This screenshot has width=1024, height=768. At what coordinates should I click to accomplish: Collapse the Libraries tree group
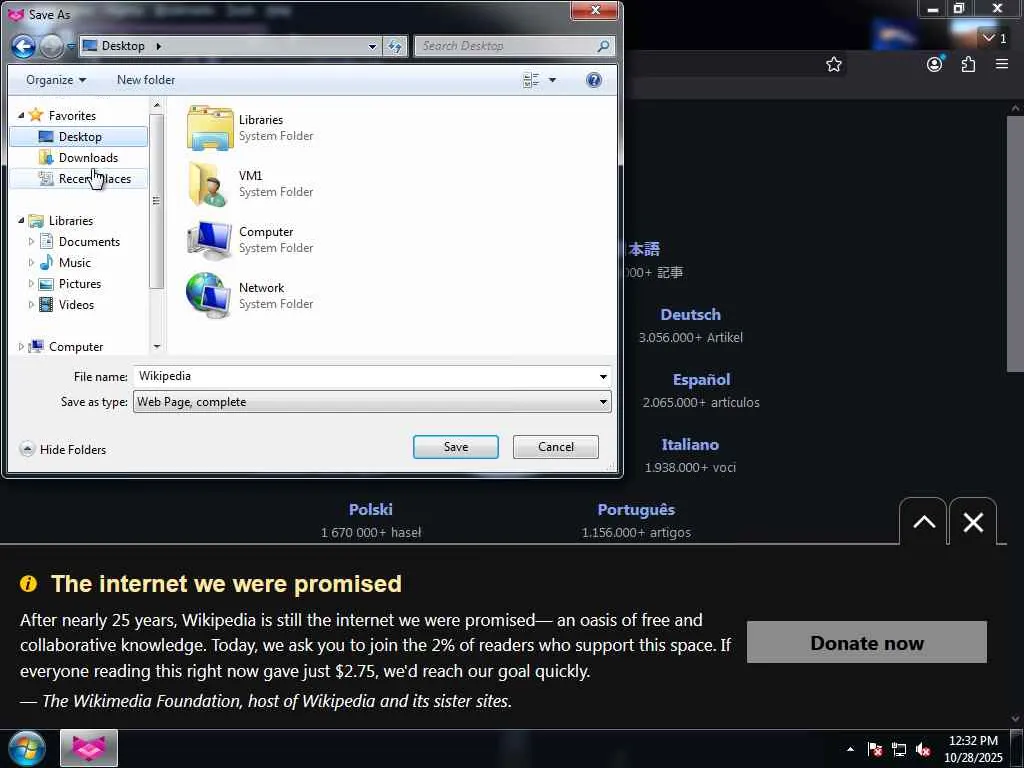21,220
